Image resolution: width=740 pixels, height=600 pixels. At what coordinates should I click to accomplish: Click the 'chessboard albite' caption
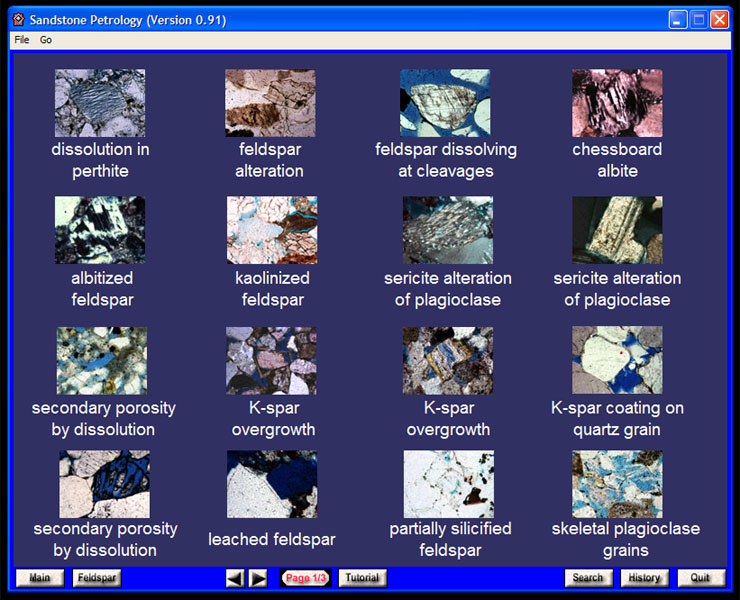617,160
